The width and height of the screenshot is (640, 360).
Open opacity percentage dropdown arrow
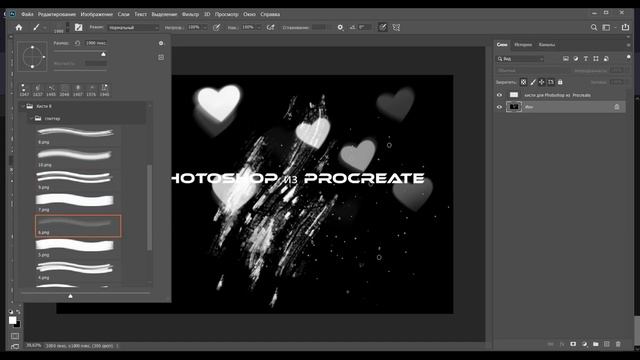[205, 28]
